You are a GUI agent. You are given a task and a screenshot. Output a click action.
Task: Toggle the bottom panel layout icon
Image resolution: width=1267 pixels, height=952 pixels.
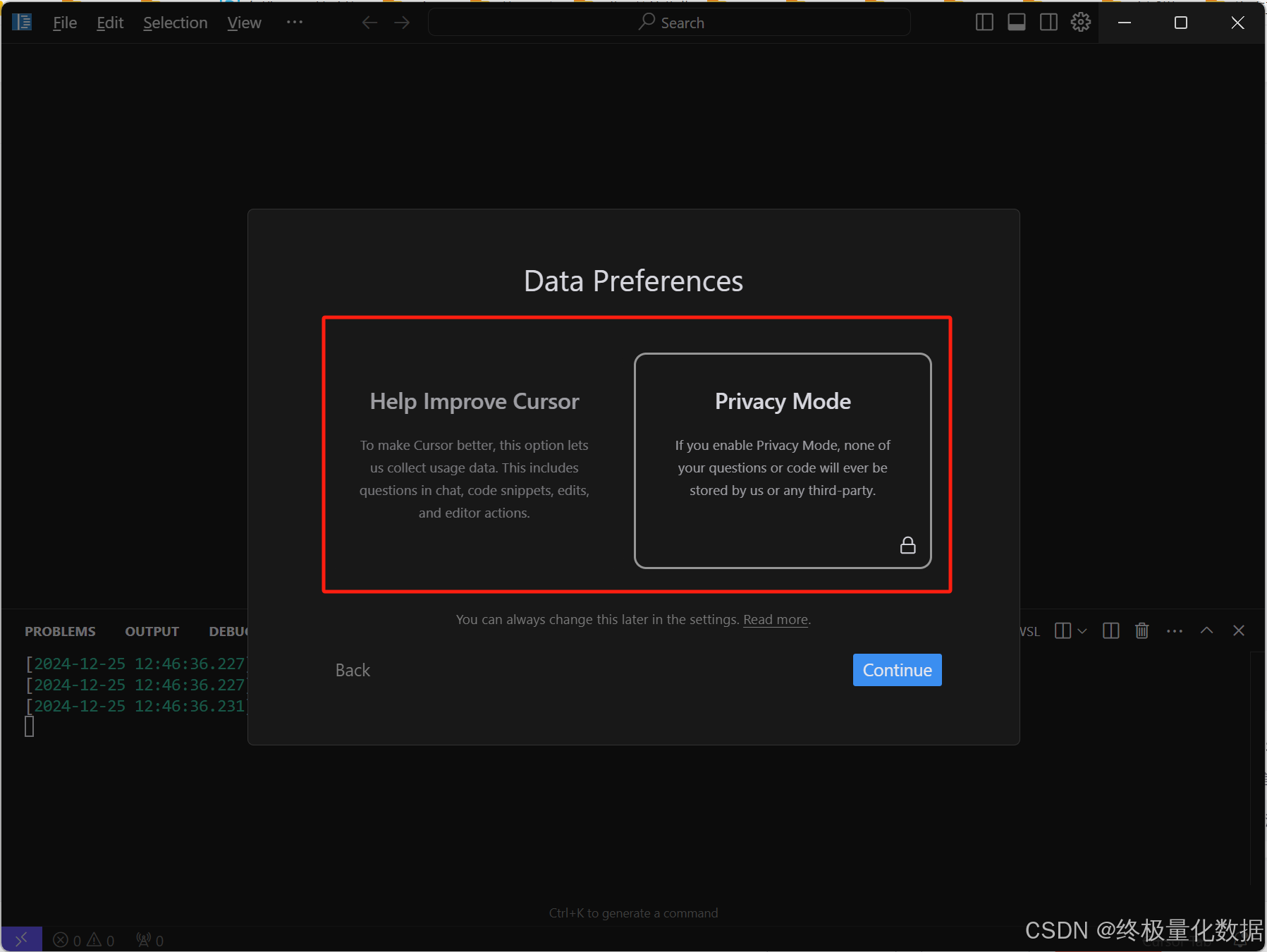coord(1017,23)
